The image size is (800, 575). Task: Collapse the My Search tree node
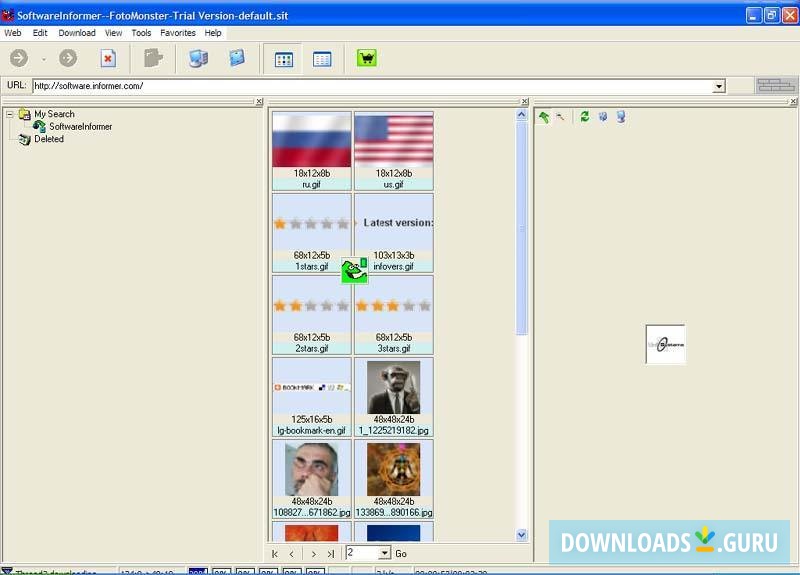point(9,114)
